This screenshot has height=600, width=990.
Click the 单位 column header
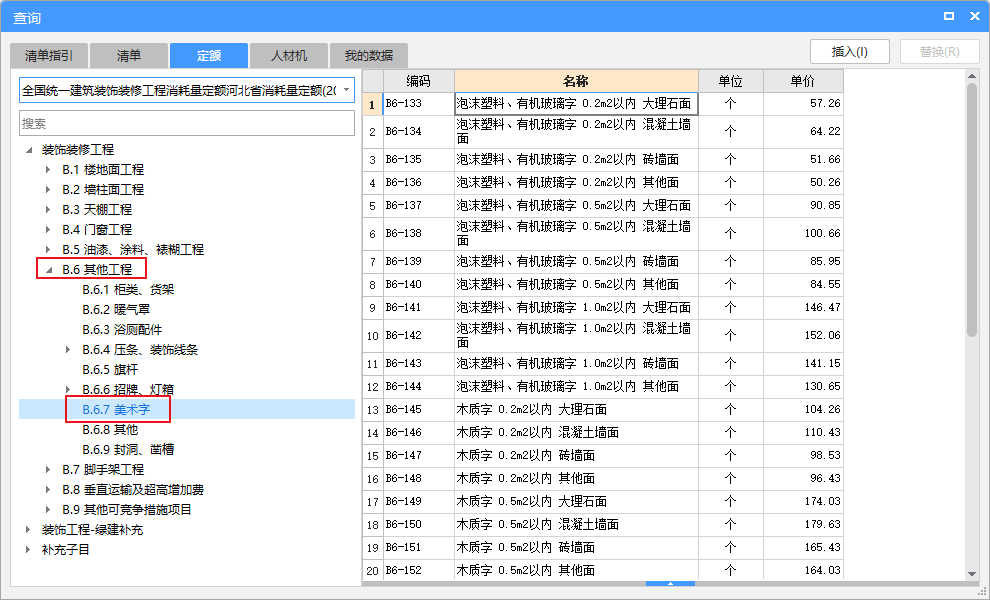point(731,81)
